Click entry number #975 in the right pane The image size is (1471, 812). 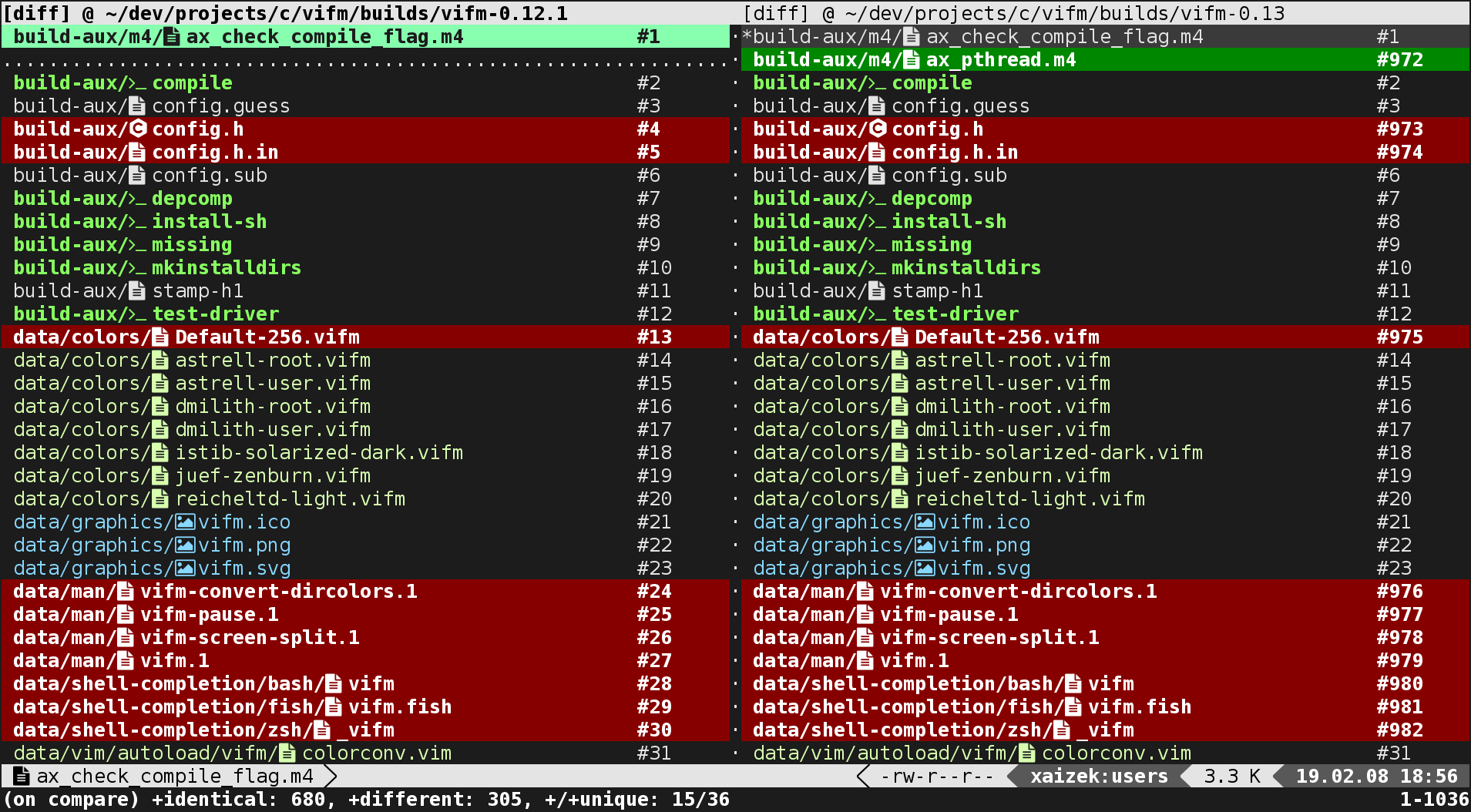(x=1400, y=337)
